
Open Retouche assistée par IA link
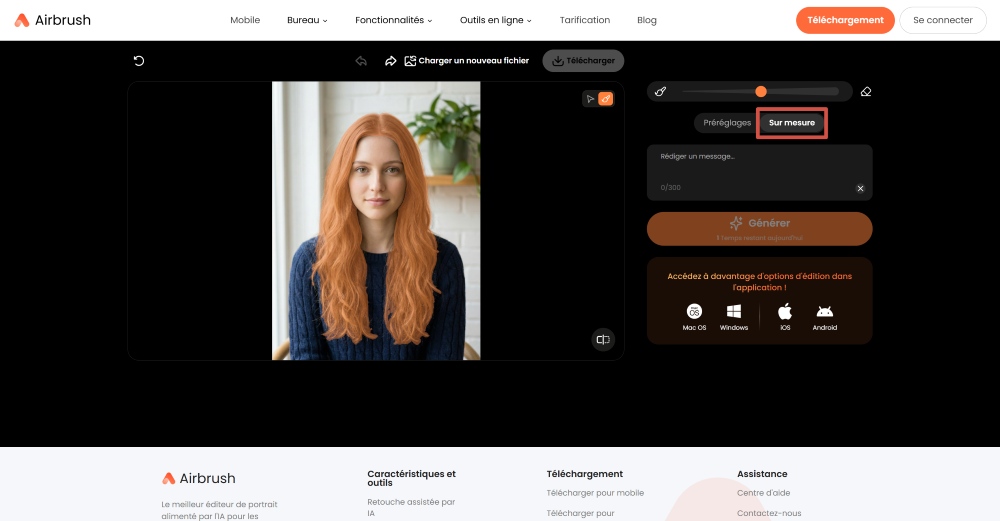pos(411,508)
